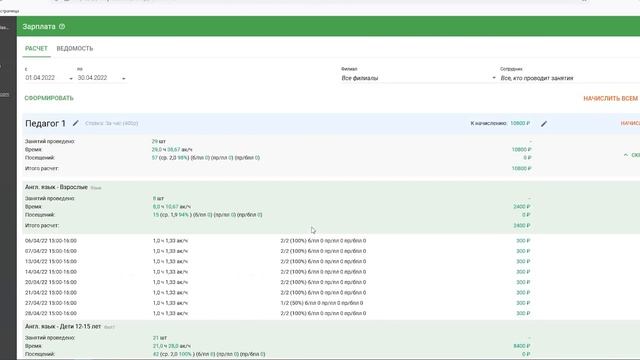The image size is (640, 360).
Task: Click 10800 ₽ Итого расчет for Педагог 1
Action: (521, 169)
